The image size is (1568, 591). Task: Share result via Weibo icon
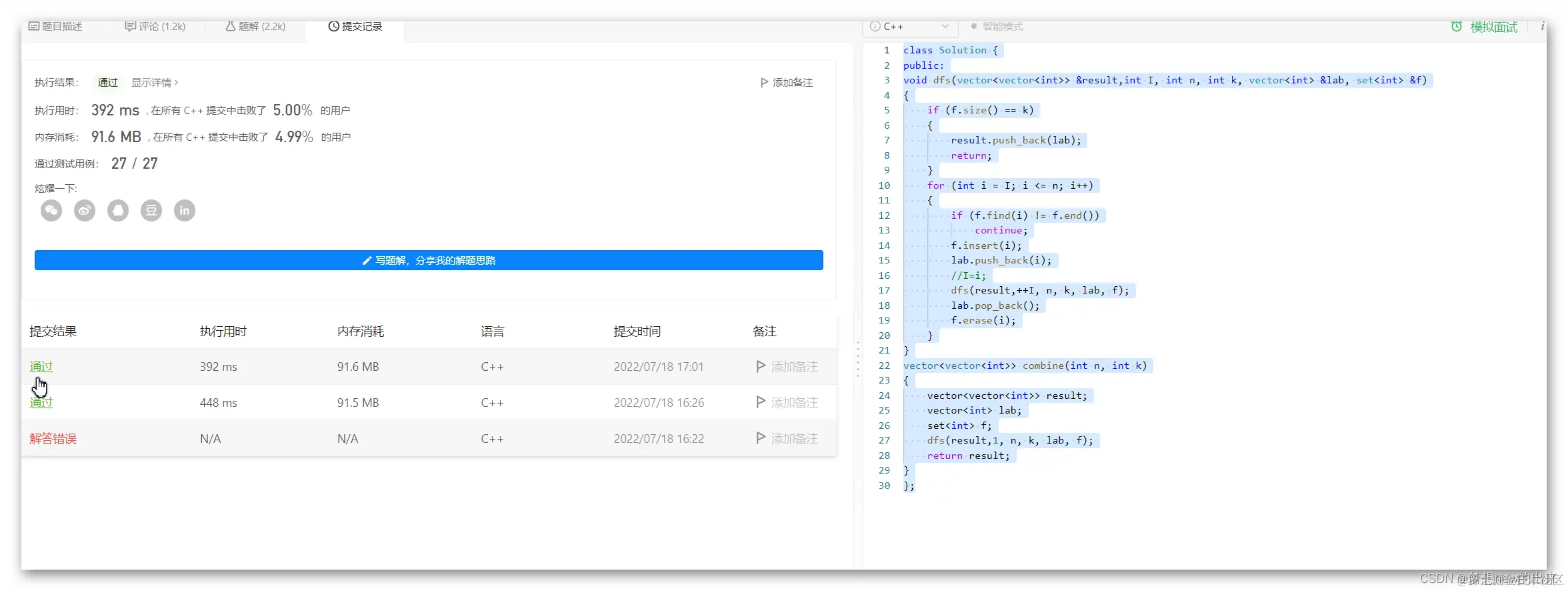85,211
